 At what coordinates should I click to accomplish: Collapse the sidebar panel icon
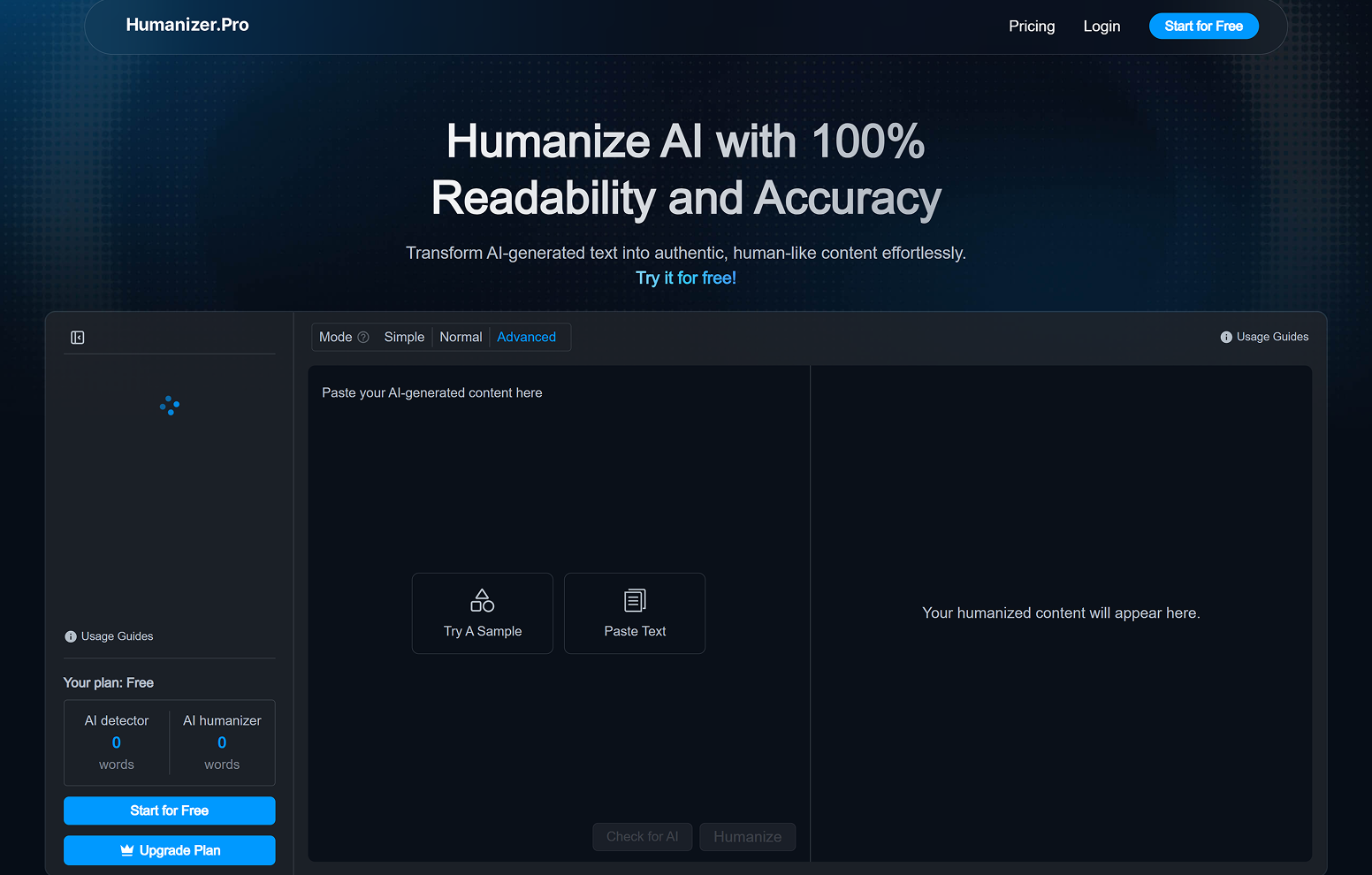pyautogui.click(x=78, y=338)
